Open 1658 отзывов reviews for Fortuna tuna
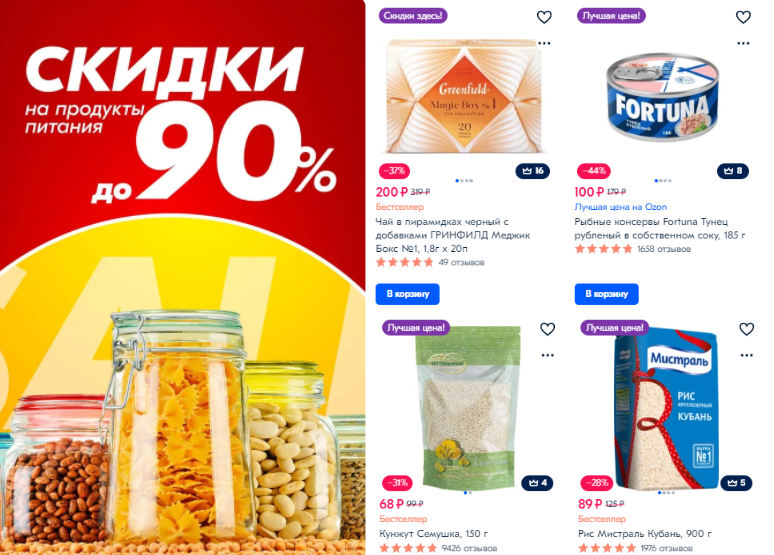The height and width of the screenshot is (555, 774). click(x=663, y=249)
